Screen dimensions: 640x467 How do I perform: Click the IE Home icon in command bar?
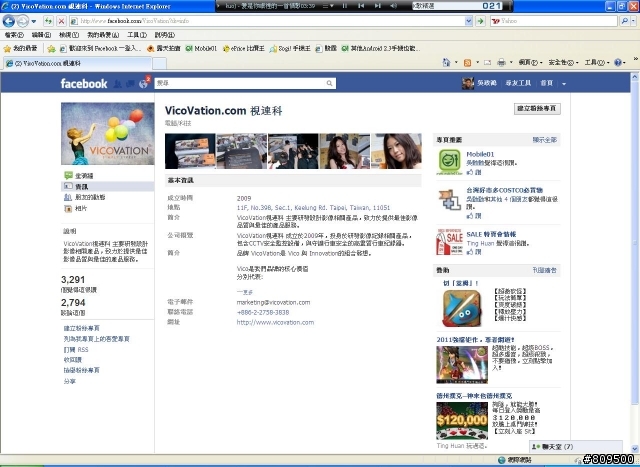pos(446,62)
